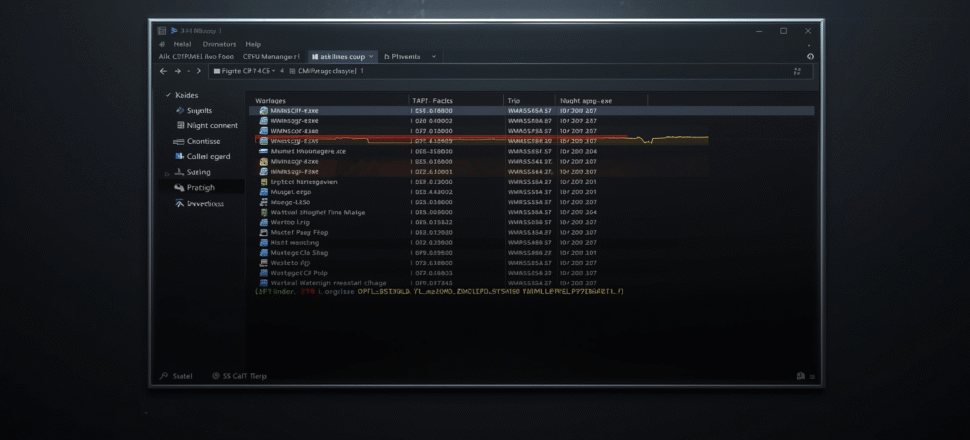Click 'SS CalT Tlerp' in the status bar

[245, 376]
